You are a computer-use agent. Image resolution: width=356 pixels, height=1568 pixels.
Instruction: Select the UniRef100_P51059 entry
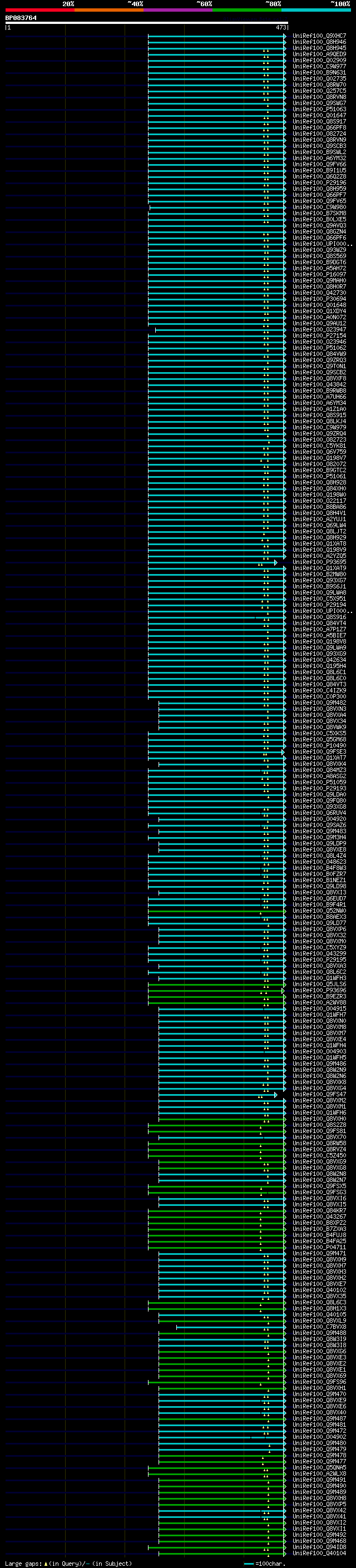pos(319,782)
